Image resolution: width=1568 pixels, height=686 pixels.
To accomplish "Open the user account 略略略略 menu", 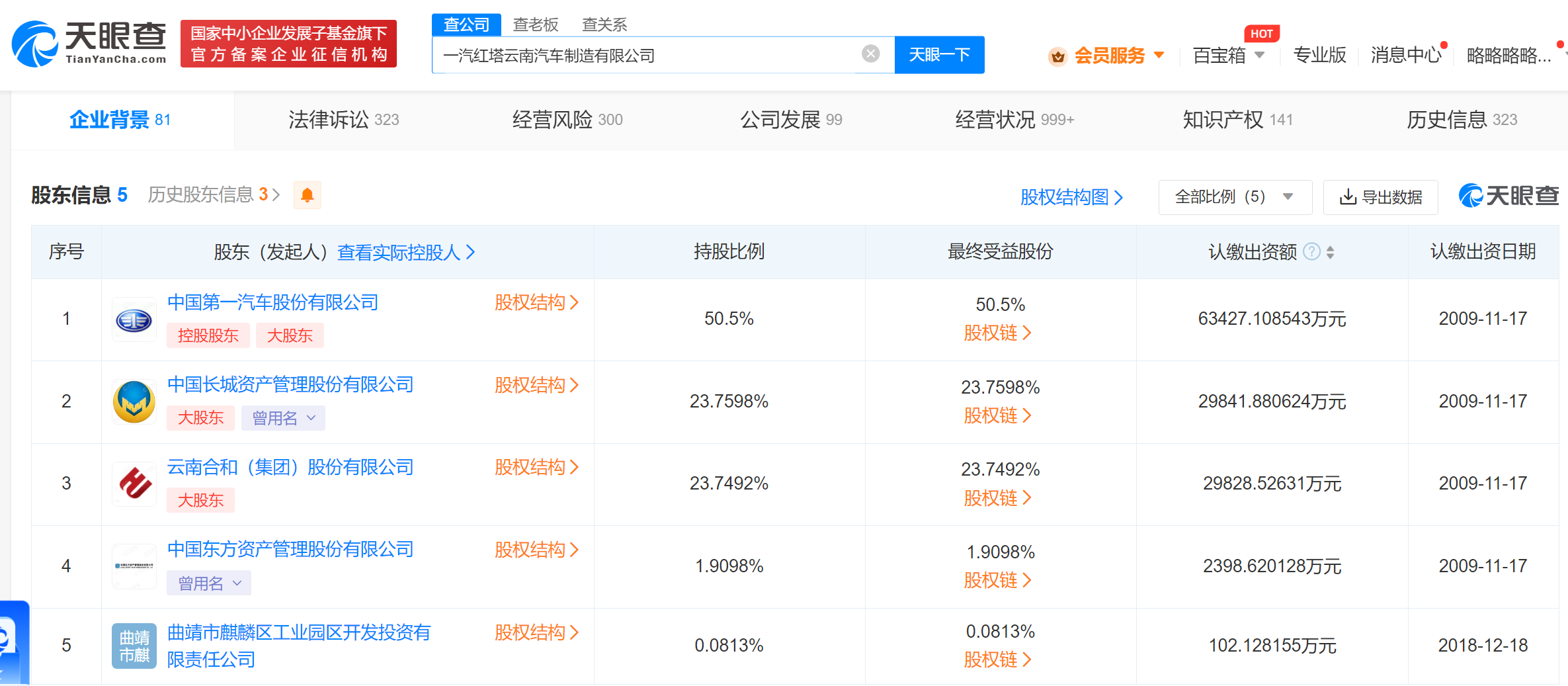I will pyautogui.click(x=1508, y=56).
